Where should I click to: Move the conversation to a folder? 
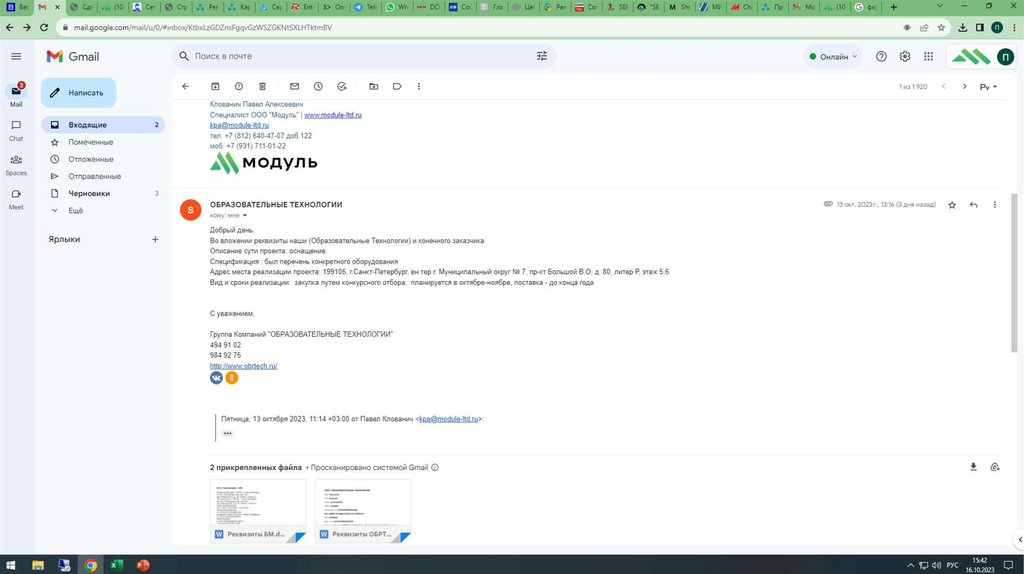click(x=374, y=86)
